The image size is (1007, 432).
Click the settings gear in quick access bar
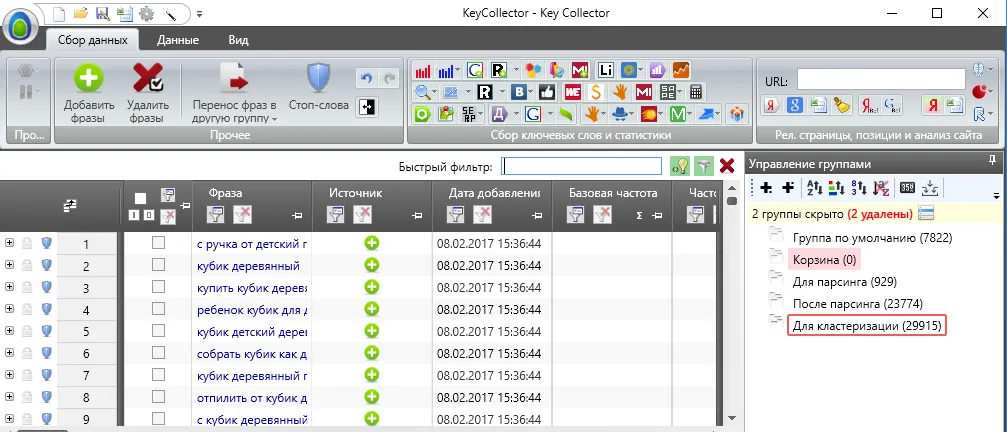tap(146, 13)
